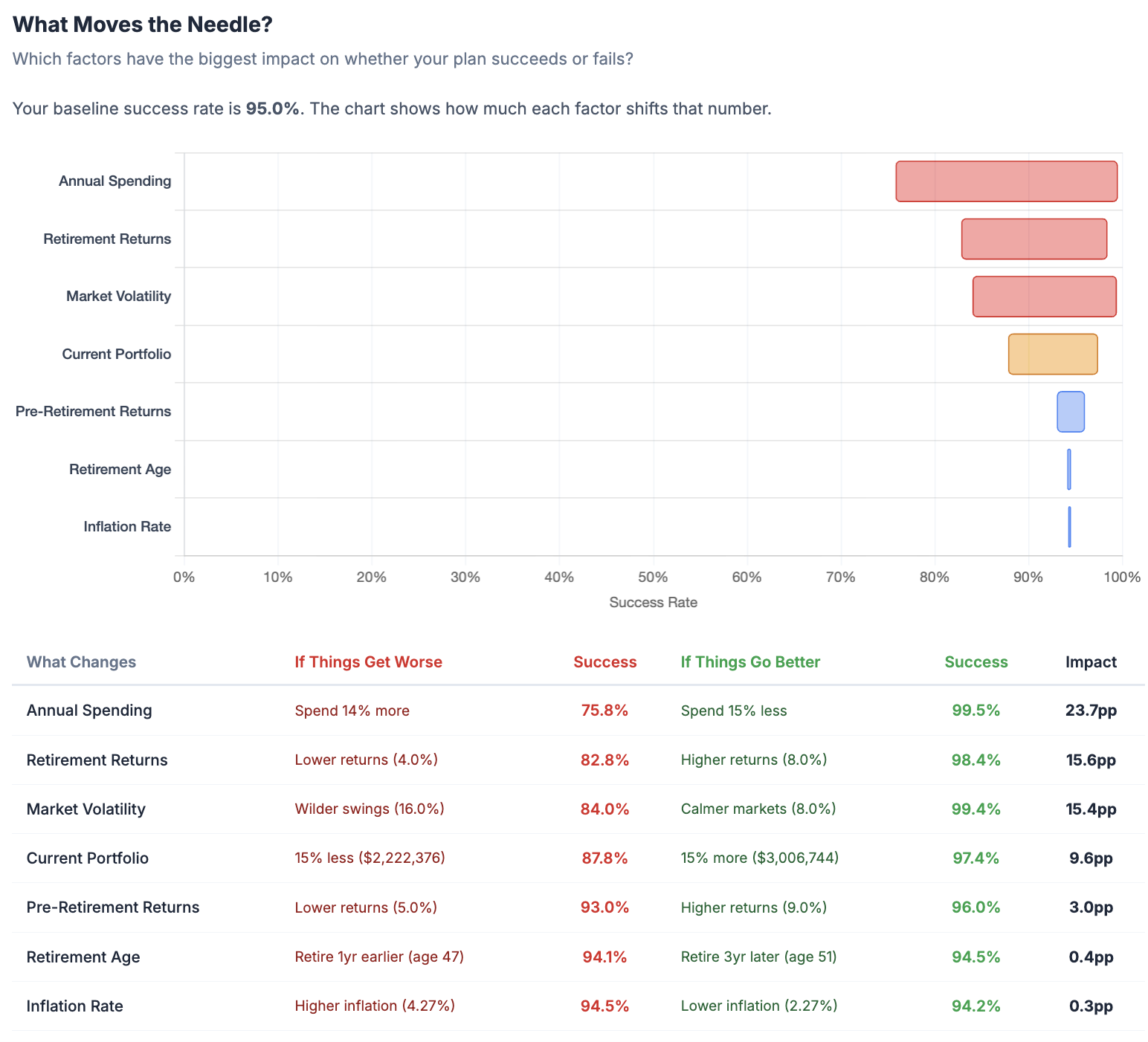Click the blue Pre-Retirement Returns bar
The image size is (1148, 1042).
click(x=1071, y=412)
